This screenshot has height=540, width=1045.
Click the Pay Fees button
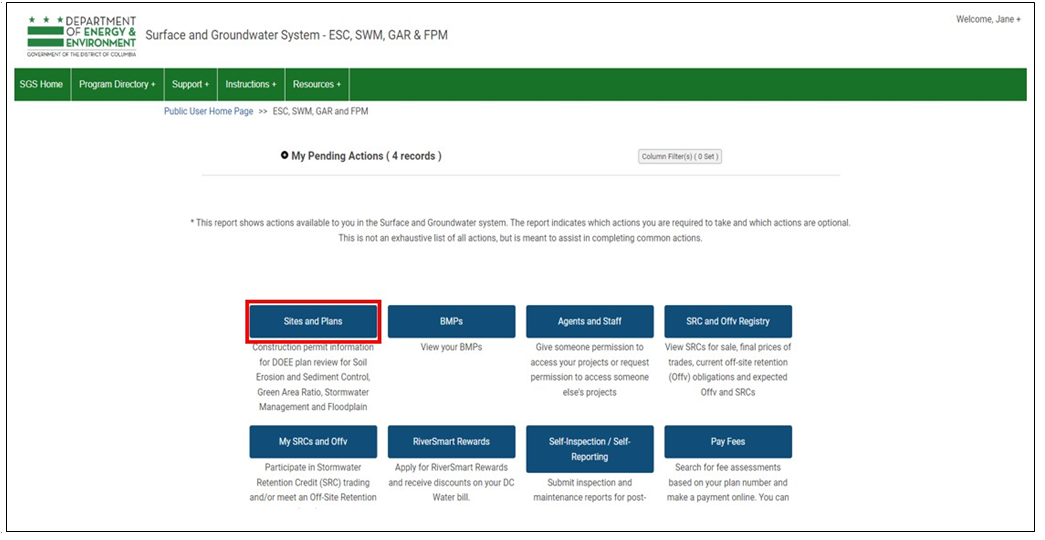[x=727, y=442]
